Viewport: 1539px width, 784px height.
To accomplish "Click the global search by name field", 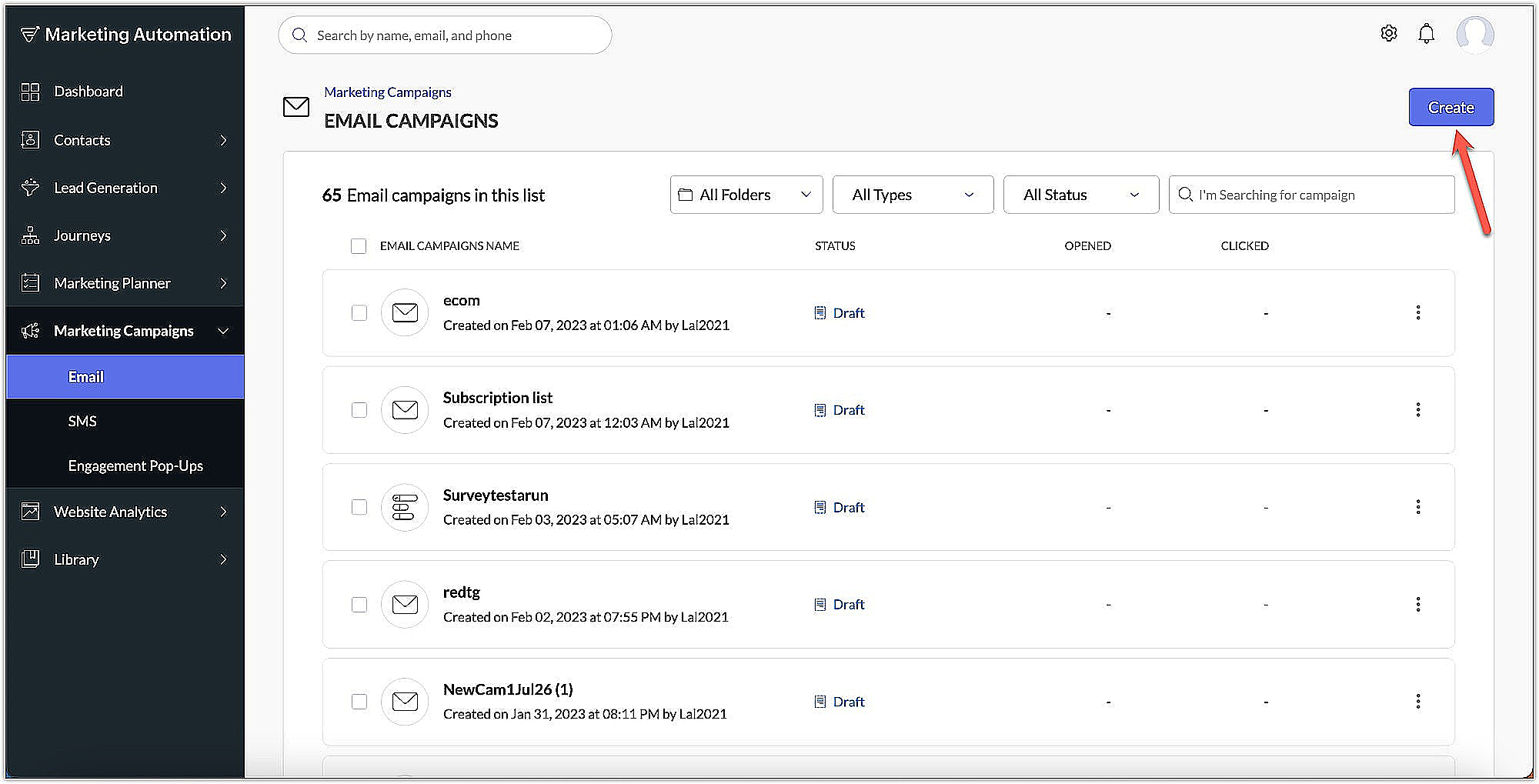I will (x=445, y=35).
